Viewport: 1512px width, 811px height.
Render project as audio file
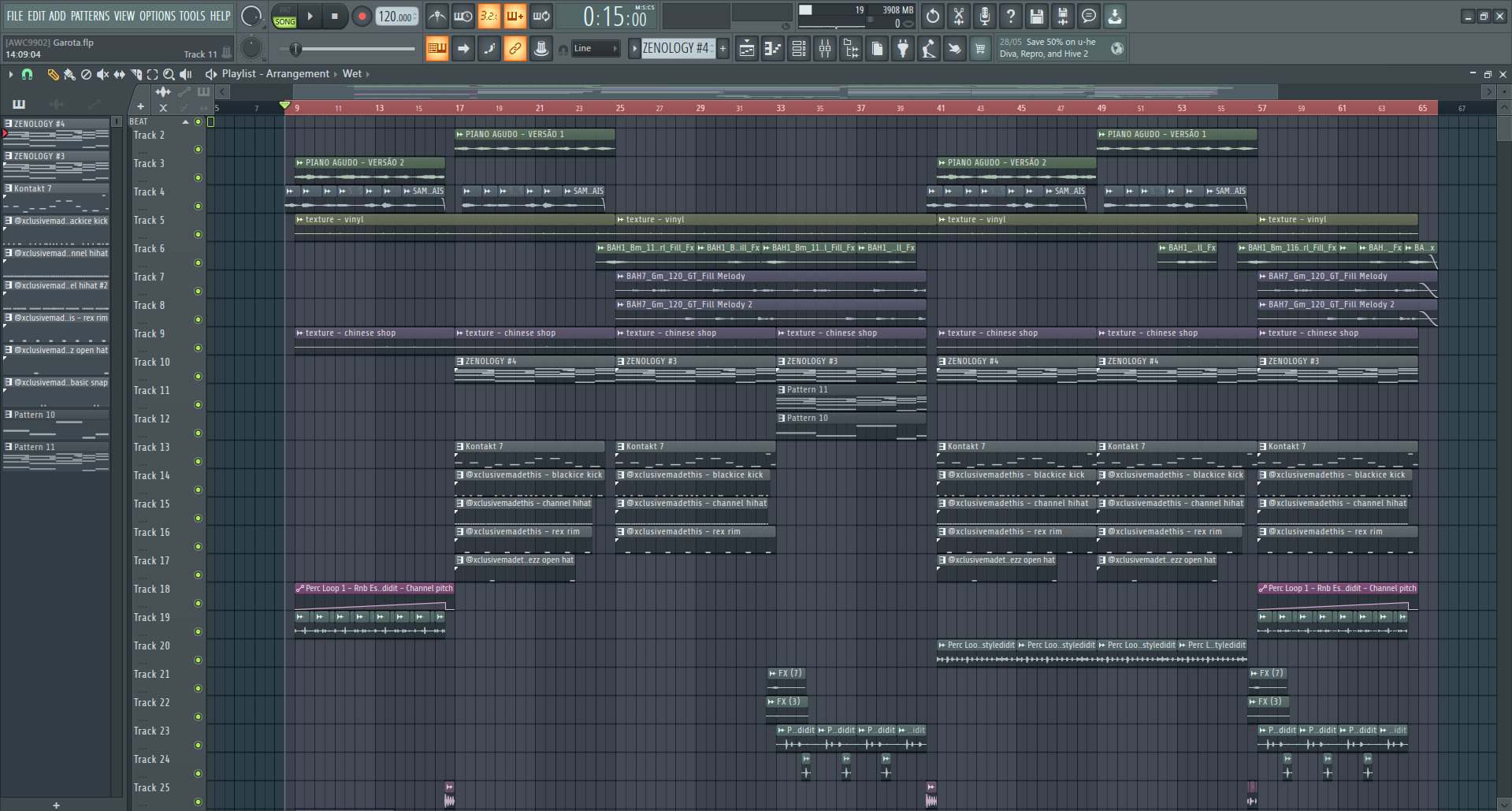pyautogui.click(x=1063, y=16)
